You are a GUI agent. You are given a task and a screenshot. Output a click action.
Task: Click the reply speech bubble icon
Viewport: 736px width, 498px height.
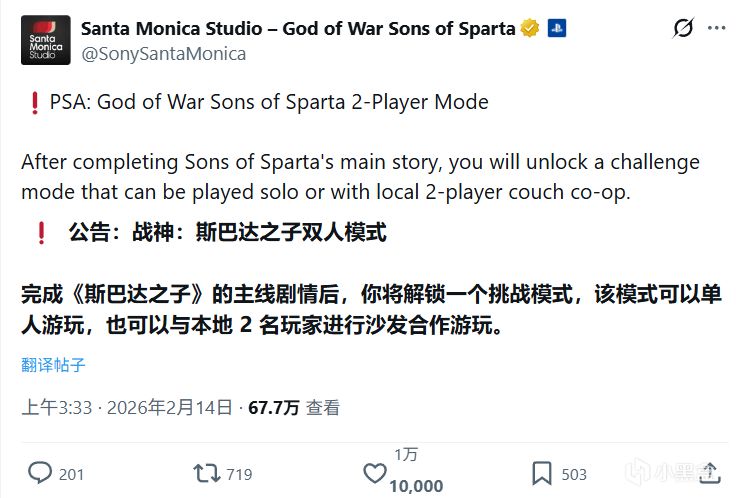(x=40, y=473)
